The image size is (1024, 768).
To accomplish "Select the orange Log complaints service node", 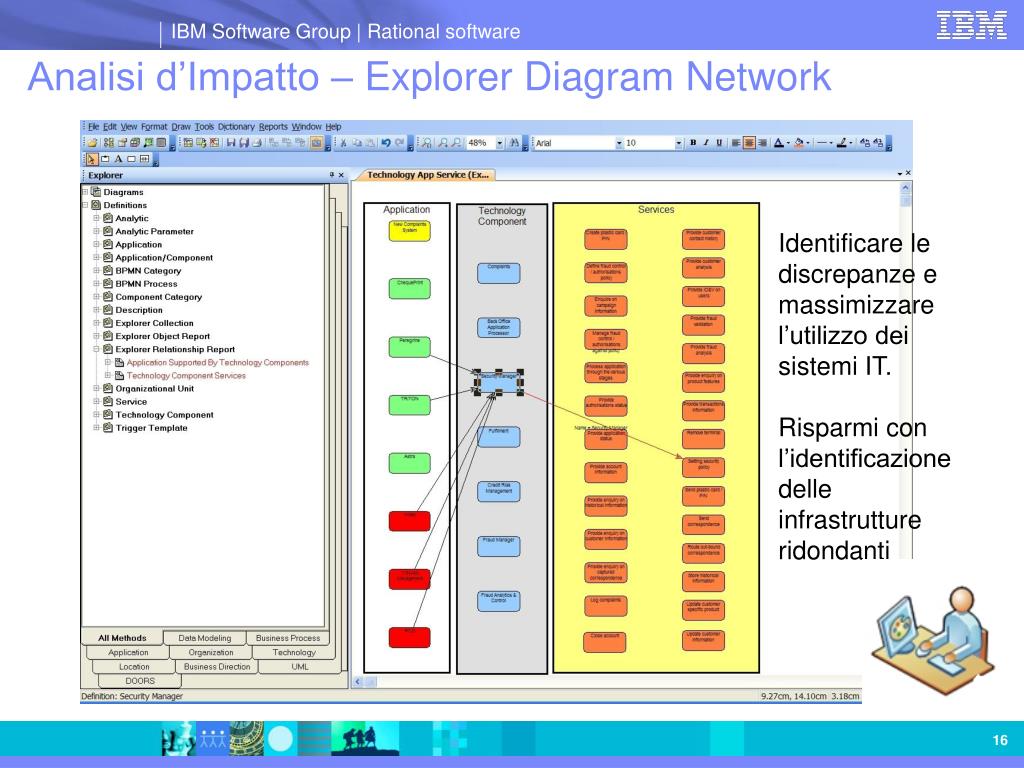I will pos(605,605).
